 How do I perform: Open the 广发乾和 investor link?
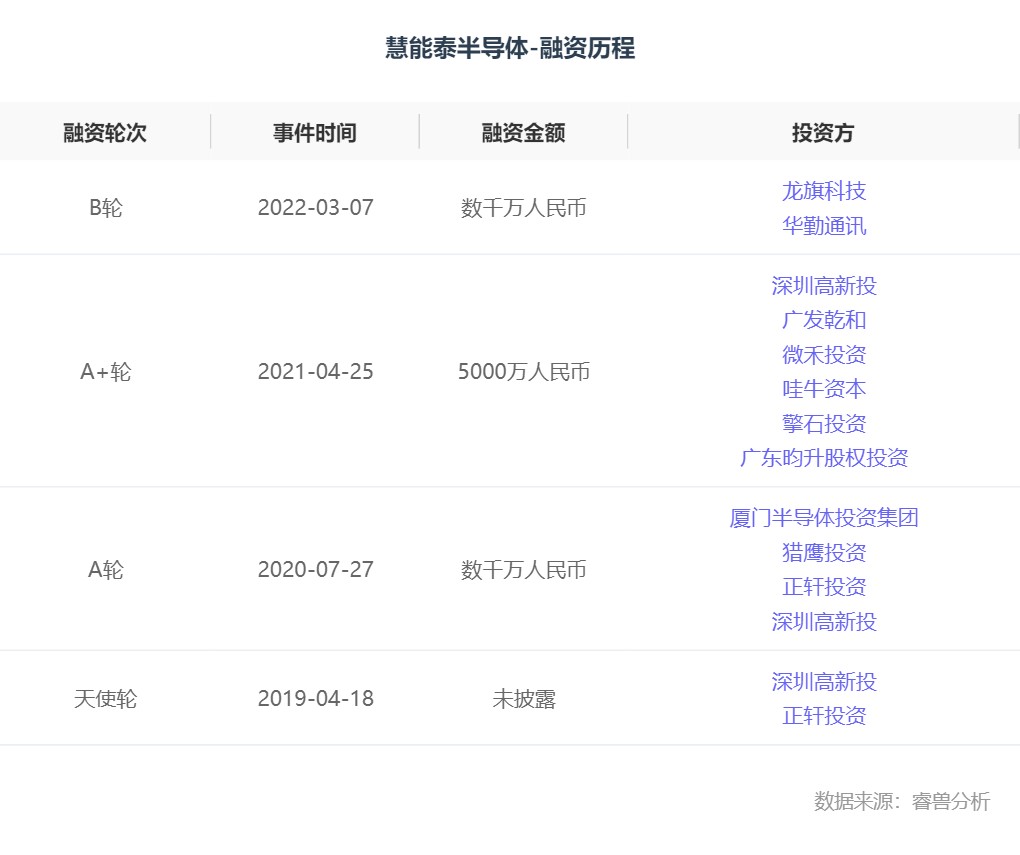(824, 320)
